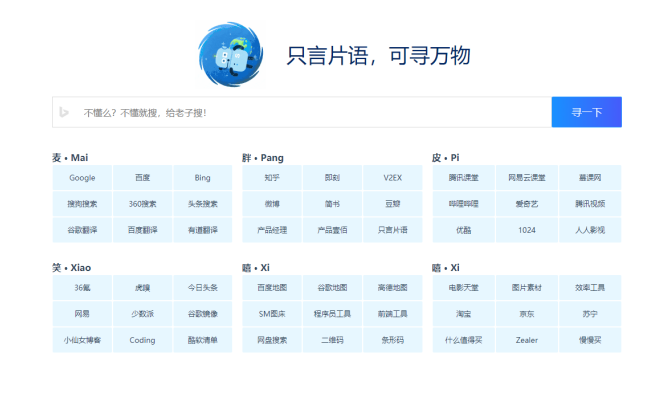Go to 即刻

[x=332, y=178]
